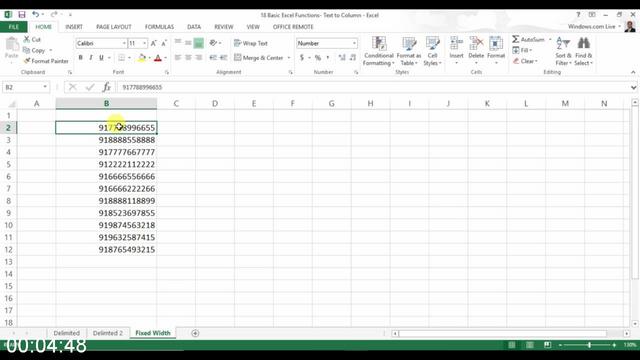This screenshot has height=360, width=640.
Task: Open the font name Calibri dropdown
Action: (x=124, y=43)
